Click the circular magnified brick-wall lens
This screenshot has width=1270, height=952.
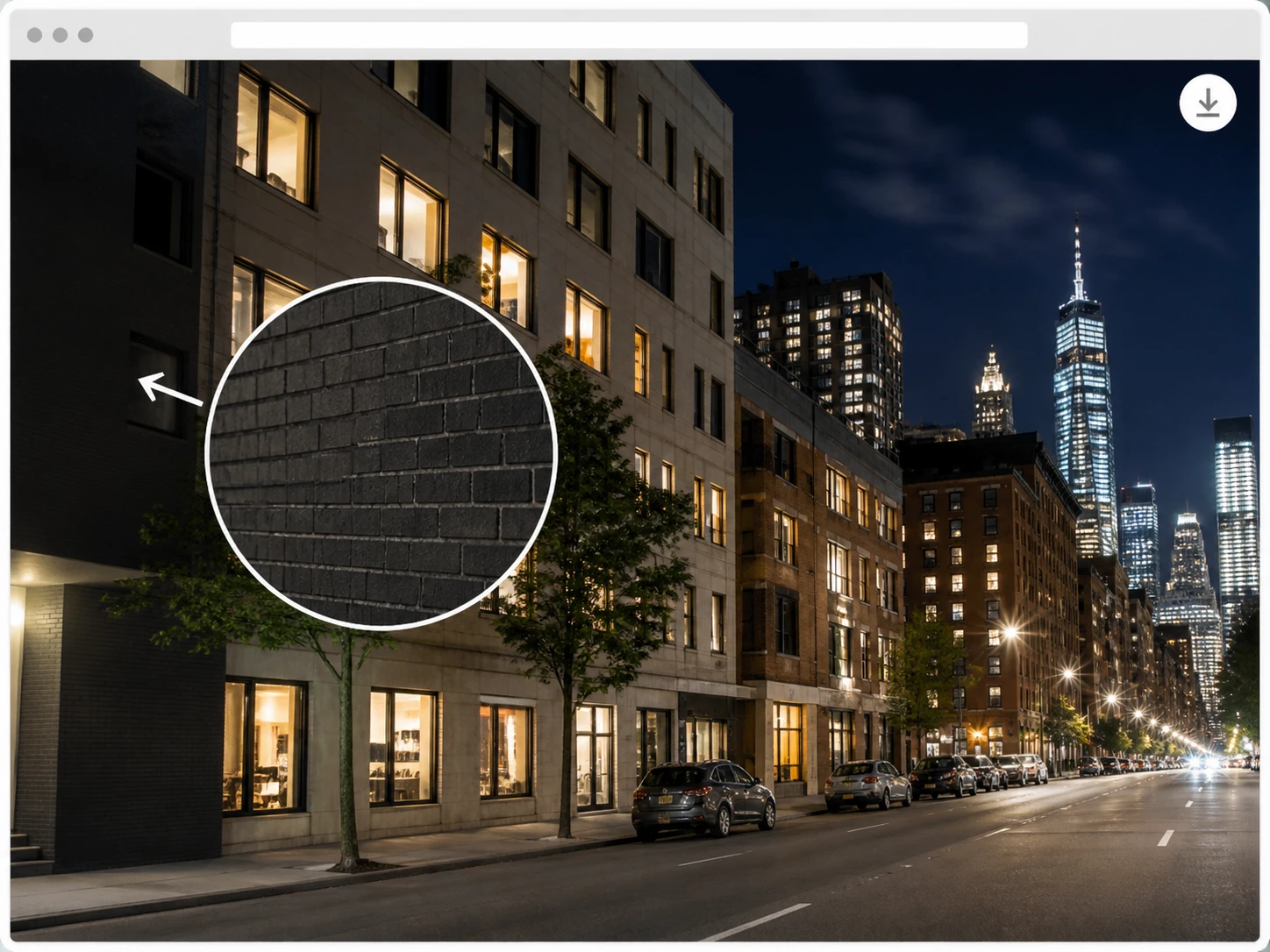click(x=382, y=453)
